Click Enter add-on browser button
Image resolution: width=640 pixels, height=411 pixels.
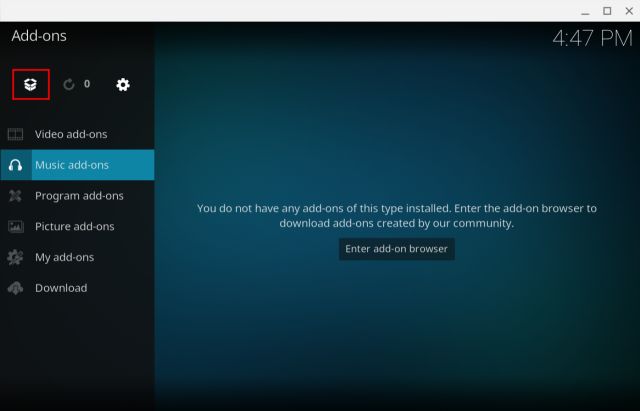(396, 249)
